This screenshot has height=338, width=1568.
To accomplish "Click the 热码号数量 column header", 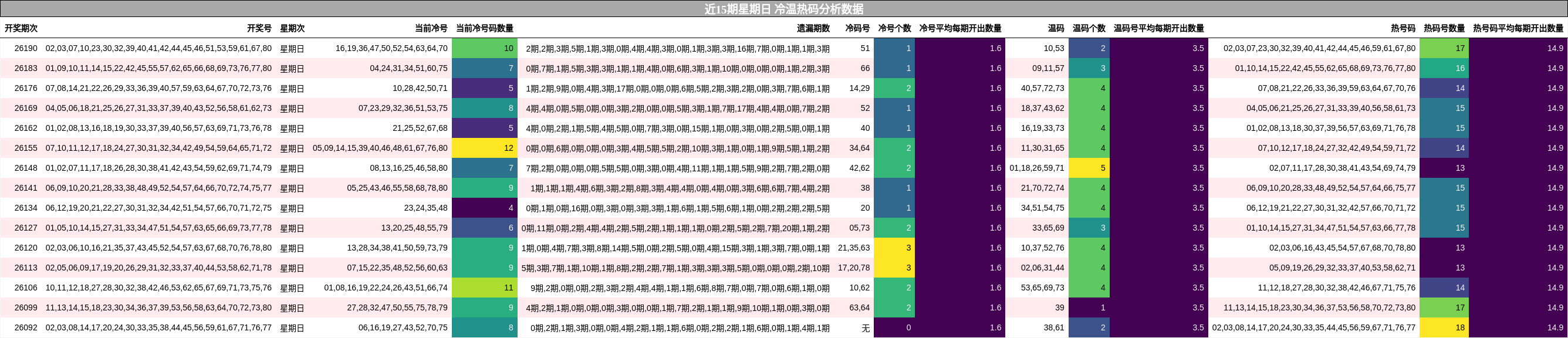I will (1444, 28).
